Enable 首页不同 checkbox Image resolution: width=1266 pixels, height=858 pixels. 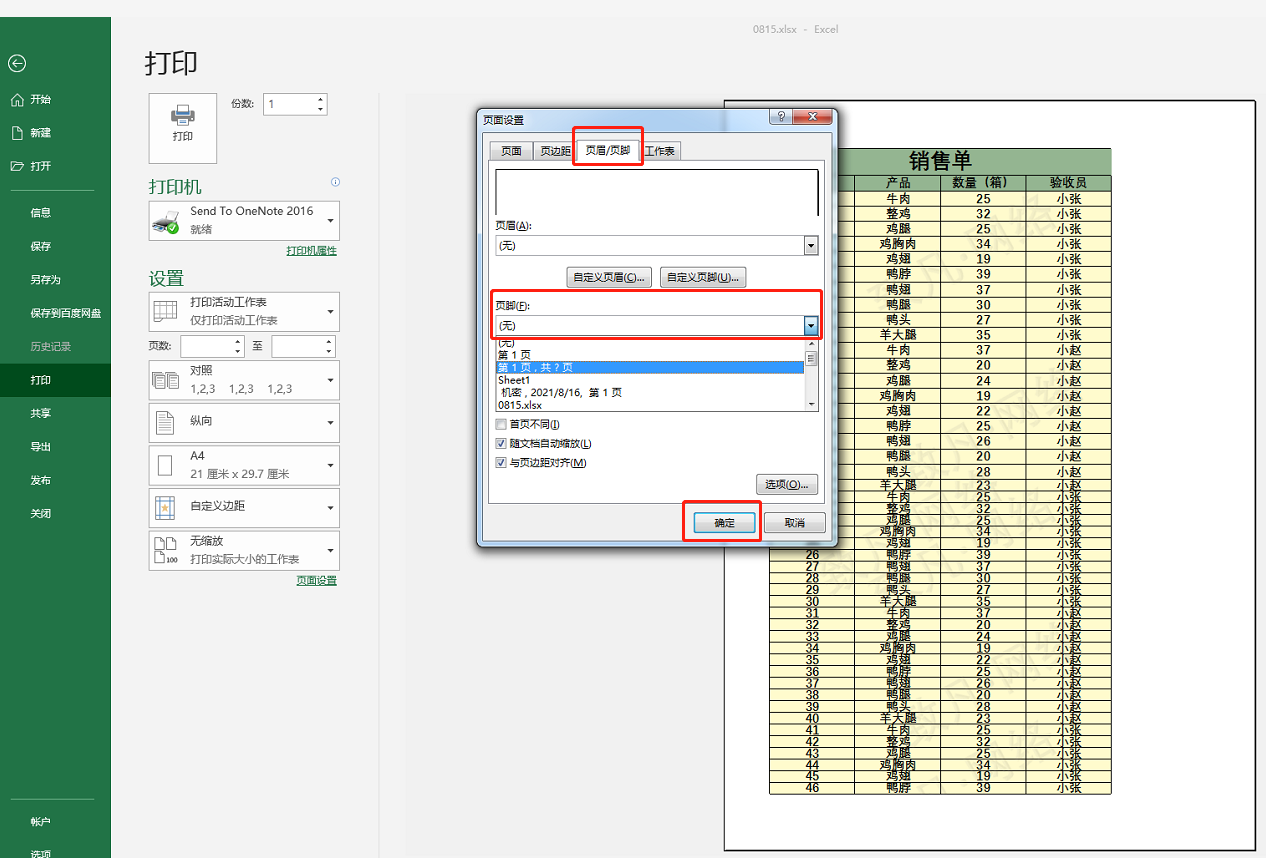click(502, 424)
